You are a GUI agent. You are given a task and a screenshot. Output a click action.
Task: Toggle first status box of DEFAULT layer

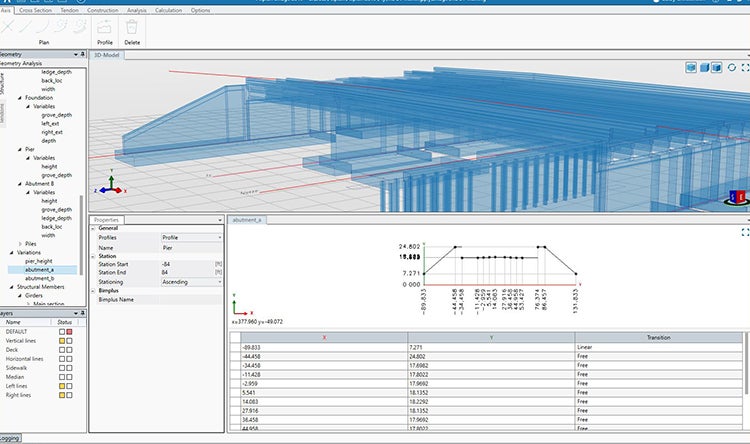pyautogui.click(x=62, y=332)
